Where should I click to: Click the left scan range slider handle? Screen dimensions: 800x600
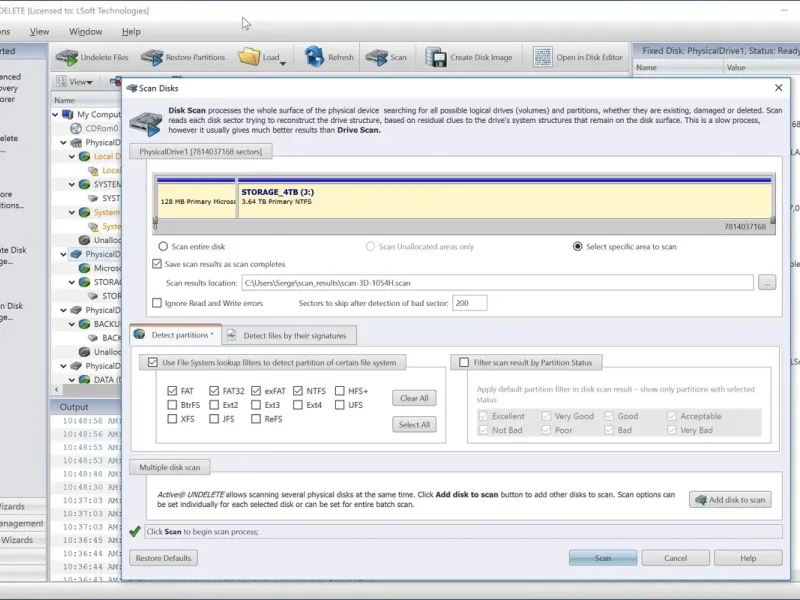tap(155, 222)
